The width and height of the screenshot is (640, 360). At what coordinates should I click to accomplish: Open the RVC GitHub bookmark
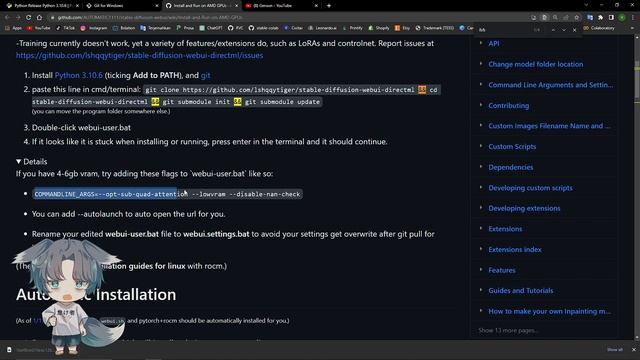coord(236,28)
